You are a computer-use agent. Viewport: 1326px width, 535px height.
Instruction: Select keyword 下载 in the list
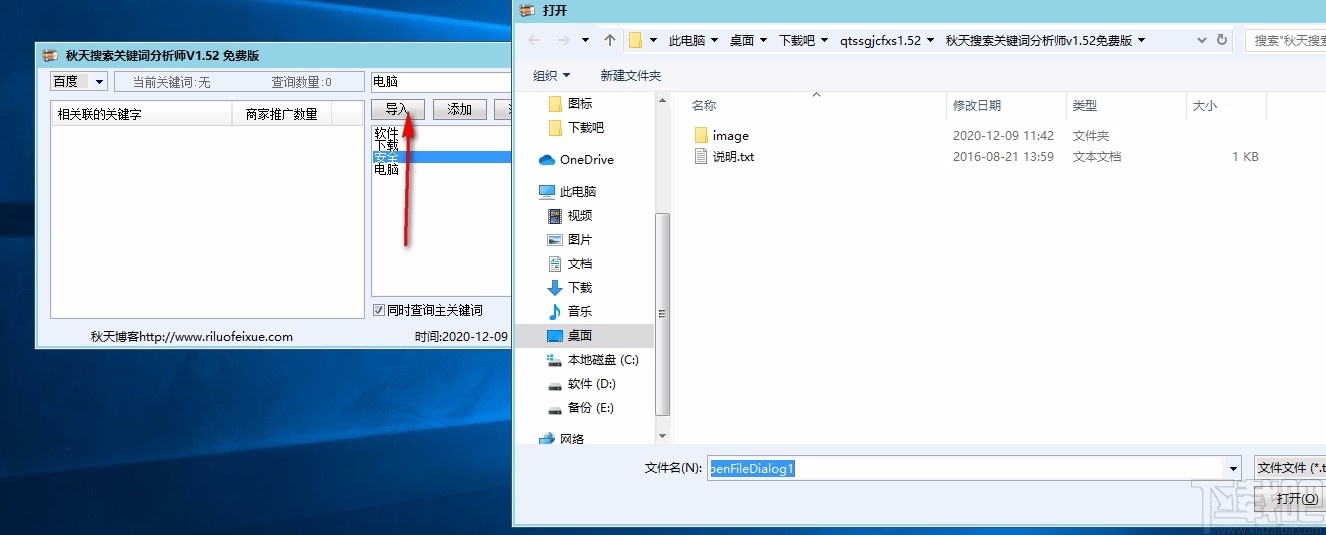tap(386, 145)
